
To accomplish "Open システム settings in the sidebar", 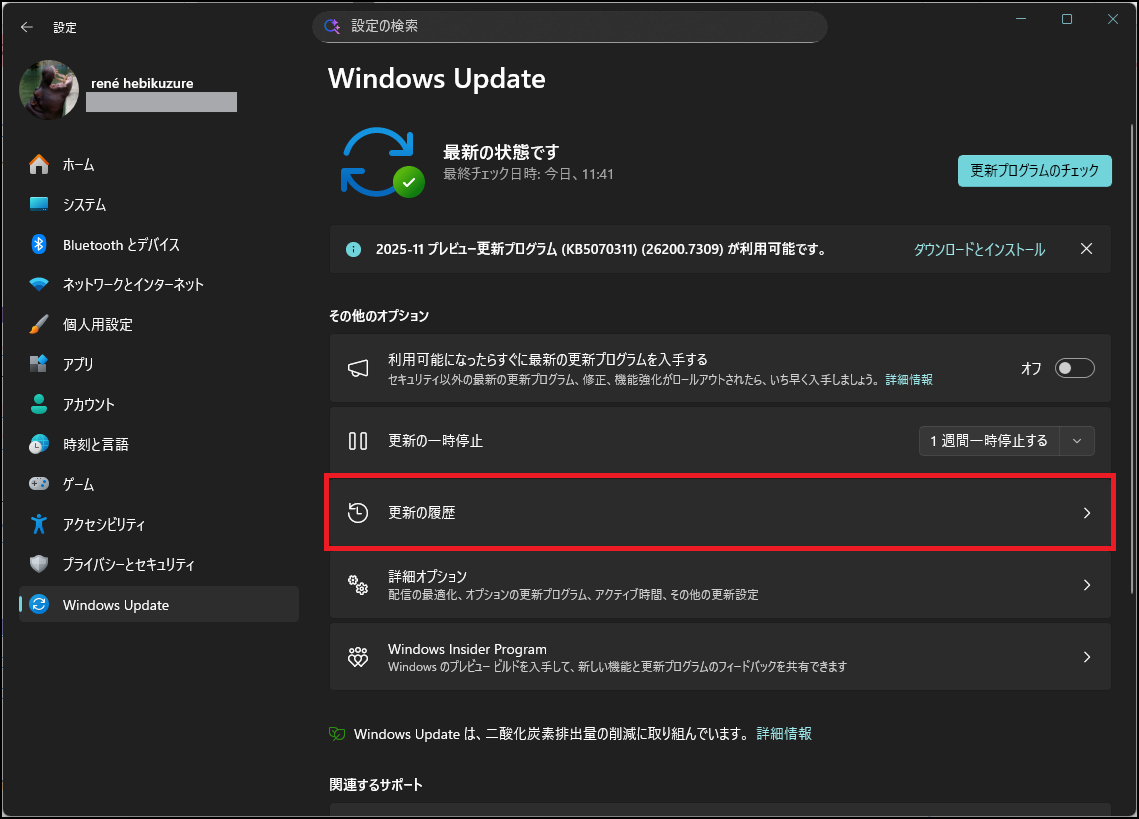I will [x=158, y=205].
